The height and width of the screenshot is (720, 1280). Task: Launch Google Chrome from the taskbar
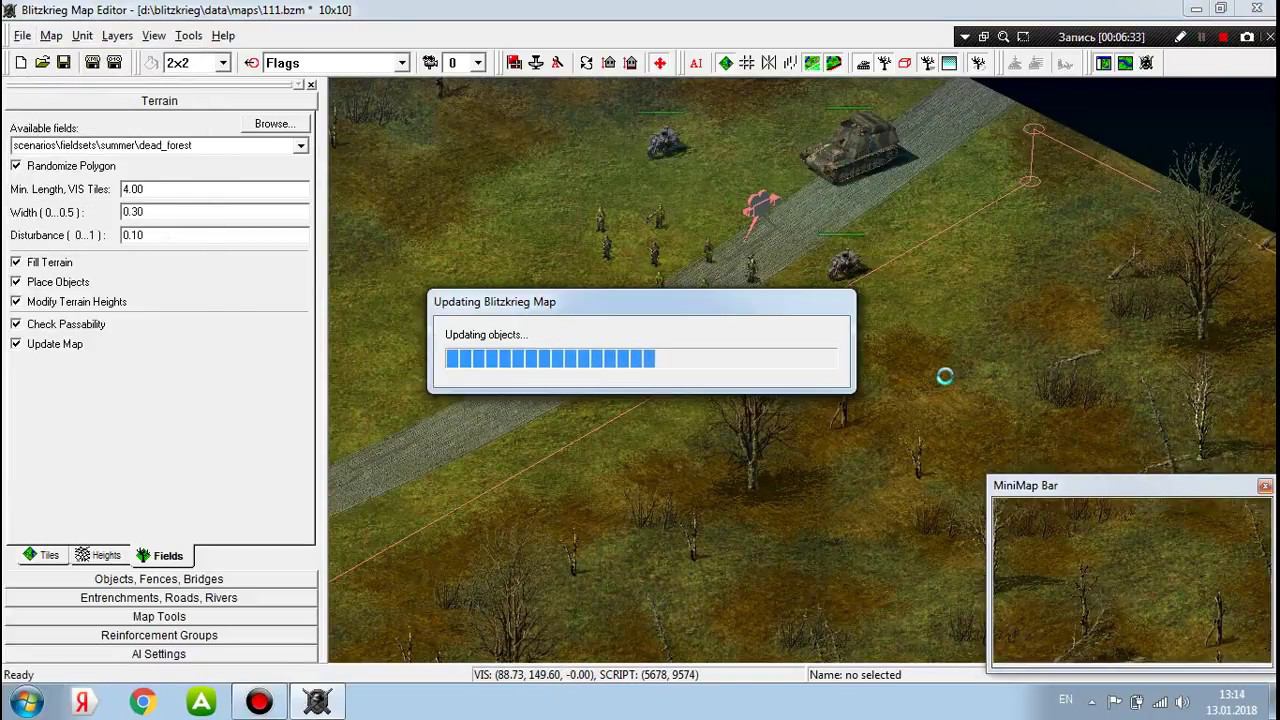click(x=142, y=702)
